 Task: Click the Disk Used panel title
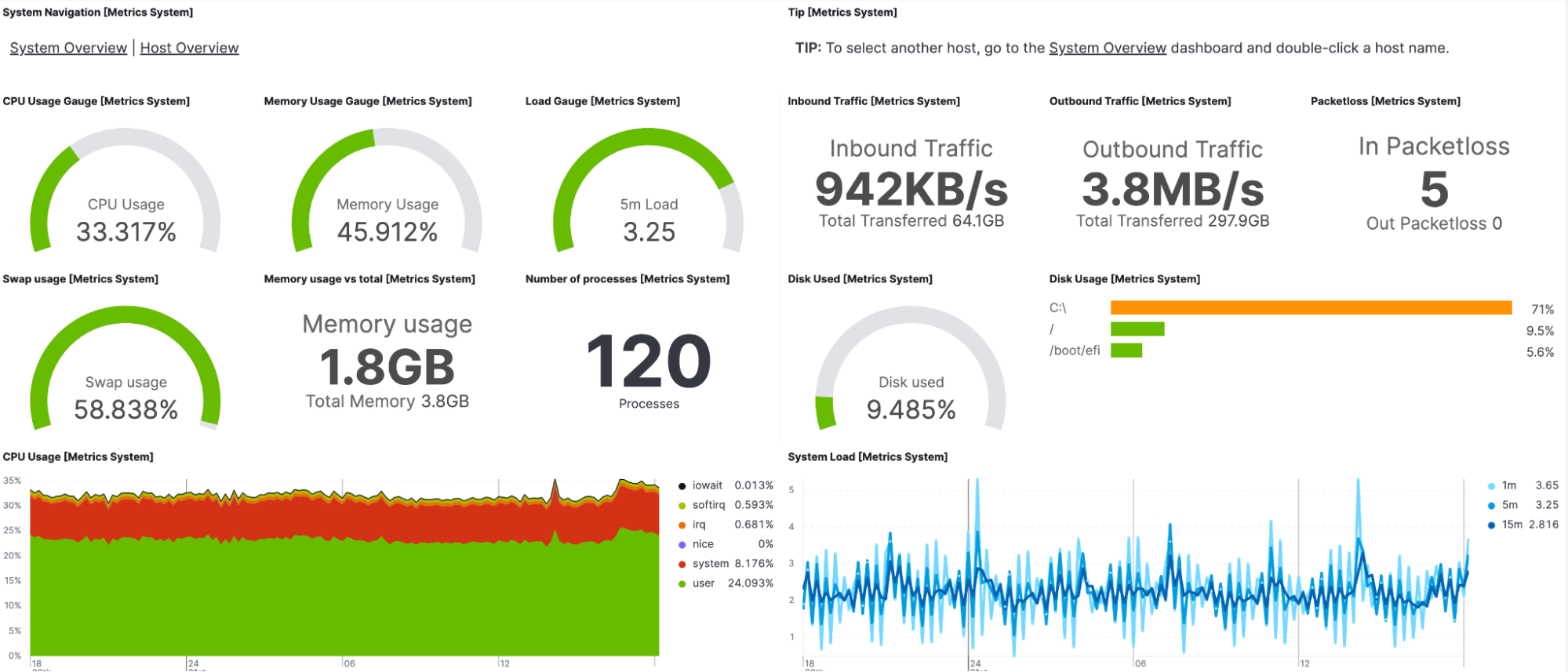pyautogui.click(x=860, y=279)
